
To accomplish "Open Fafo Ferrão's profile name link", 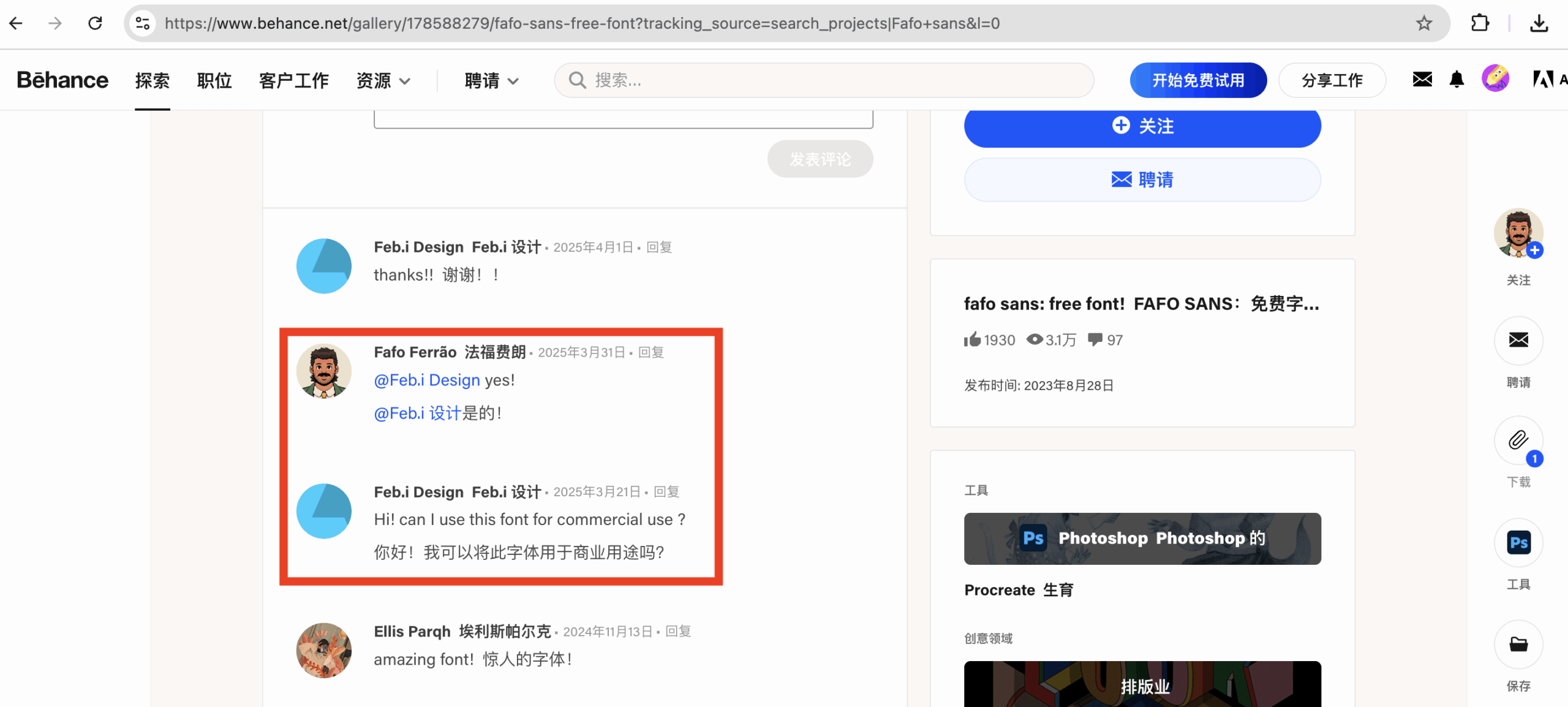I will click(x=450, y=352).
